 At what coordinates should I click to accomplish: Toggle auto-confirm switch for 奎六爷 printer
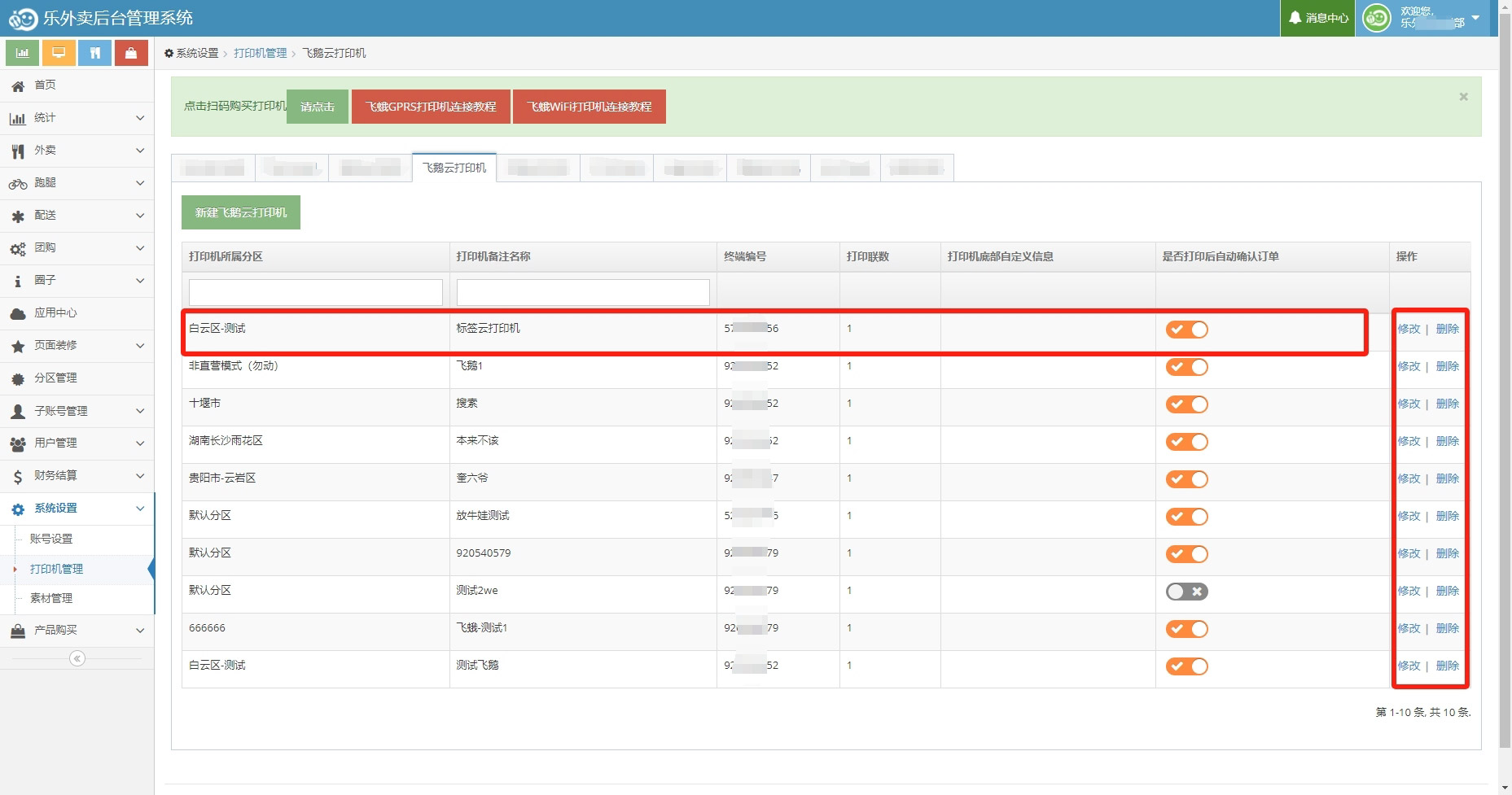[x=1186, y=479]
